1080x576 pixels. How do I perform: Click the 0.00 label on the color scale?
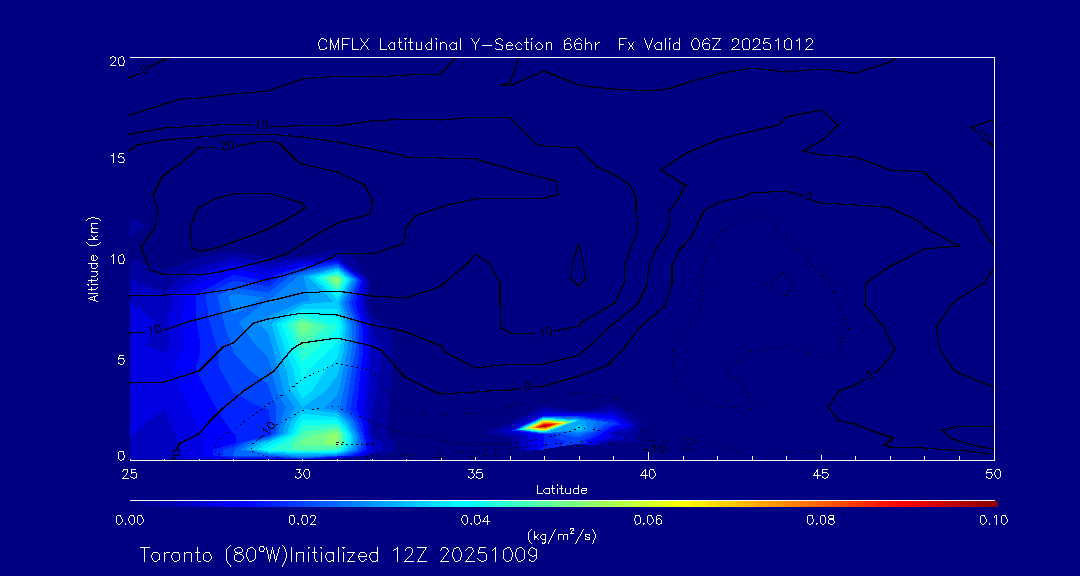(x=130, y=520)
